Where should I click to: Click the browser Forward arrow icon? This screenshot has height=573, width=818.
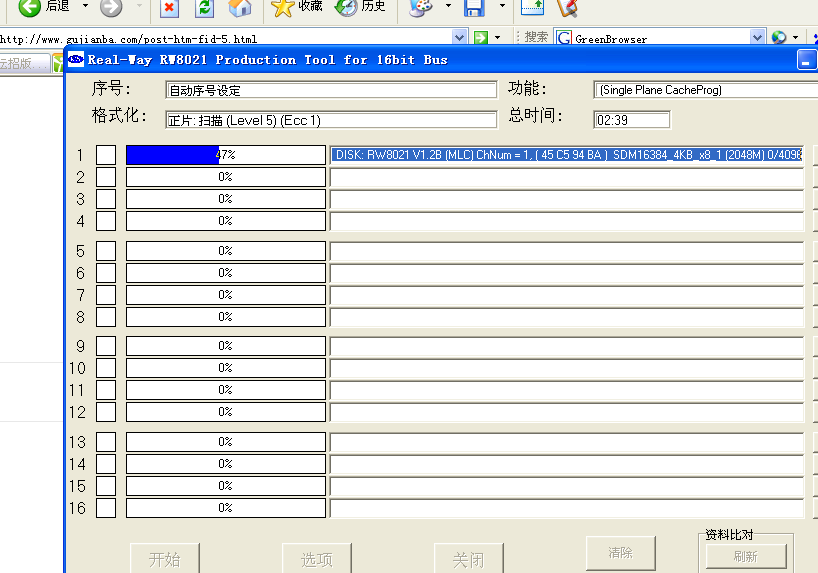[x=111, y=7]
